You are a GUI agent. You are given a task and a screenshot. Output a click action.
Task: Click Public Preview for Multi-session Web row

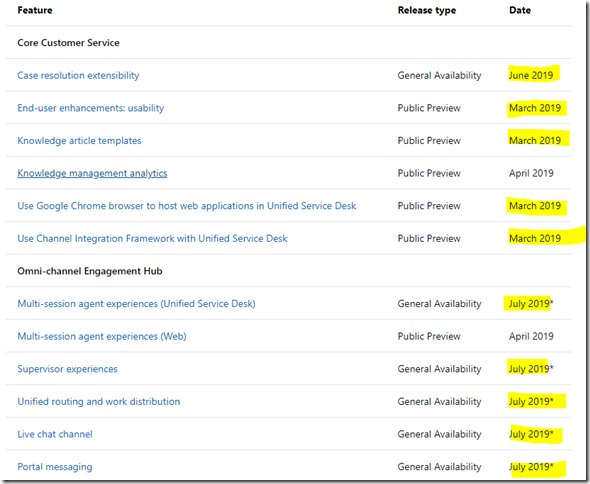(429, 336)
